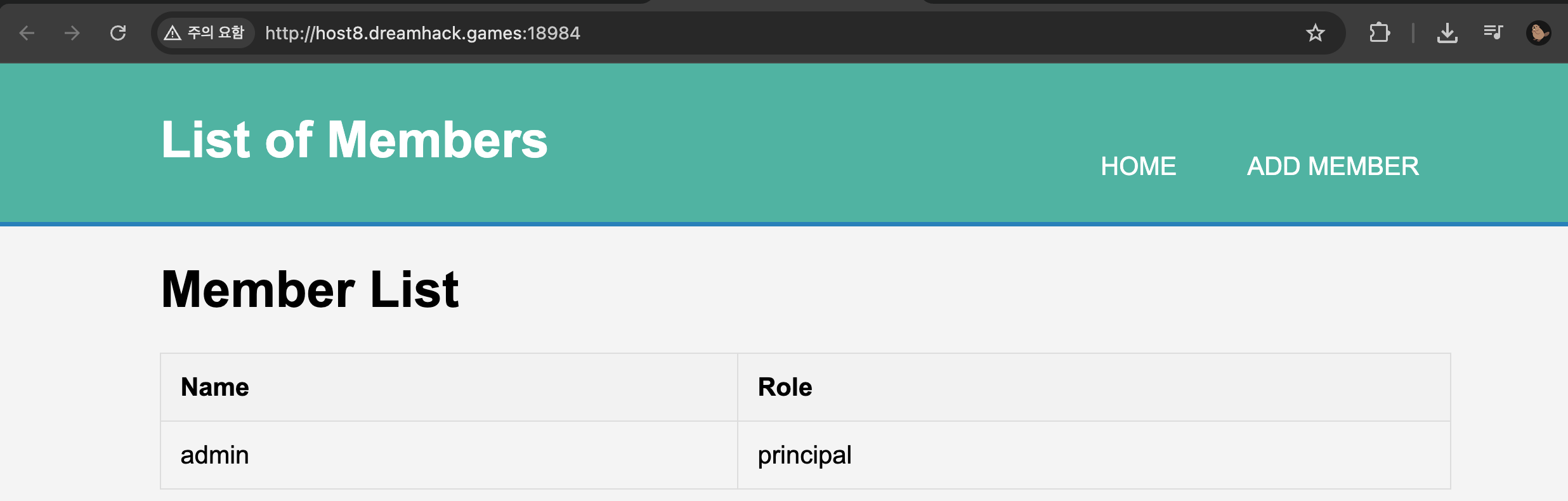Click the 'Member List' heading
Image resolution: width=1568 pixels, height=501 pixels.
pos(310,289)
